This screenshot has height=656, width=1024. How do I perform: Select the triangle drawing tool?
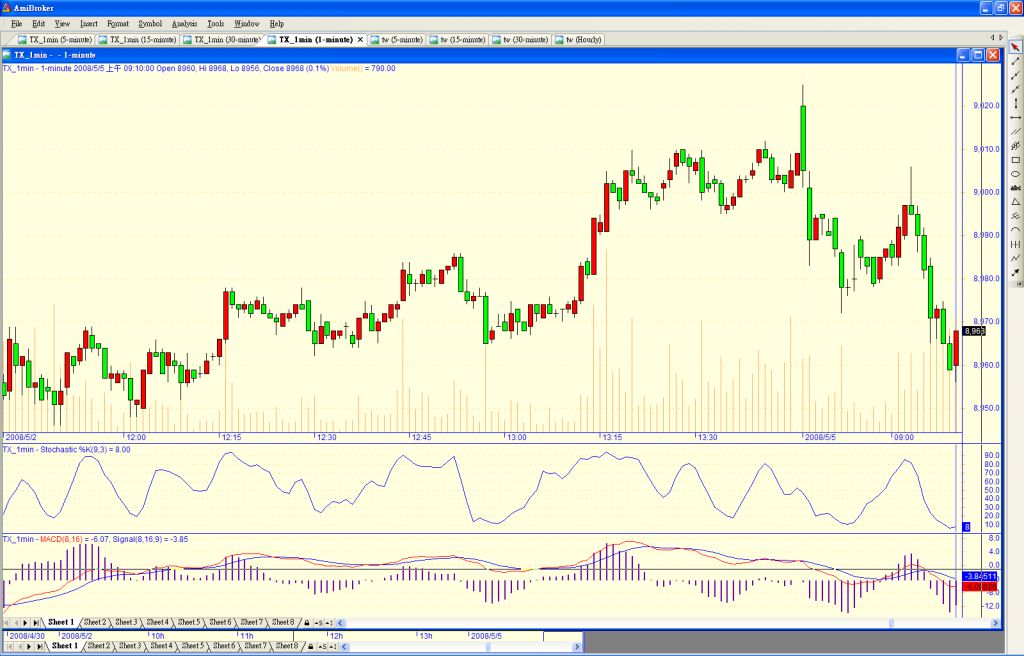click(1016, 202)
